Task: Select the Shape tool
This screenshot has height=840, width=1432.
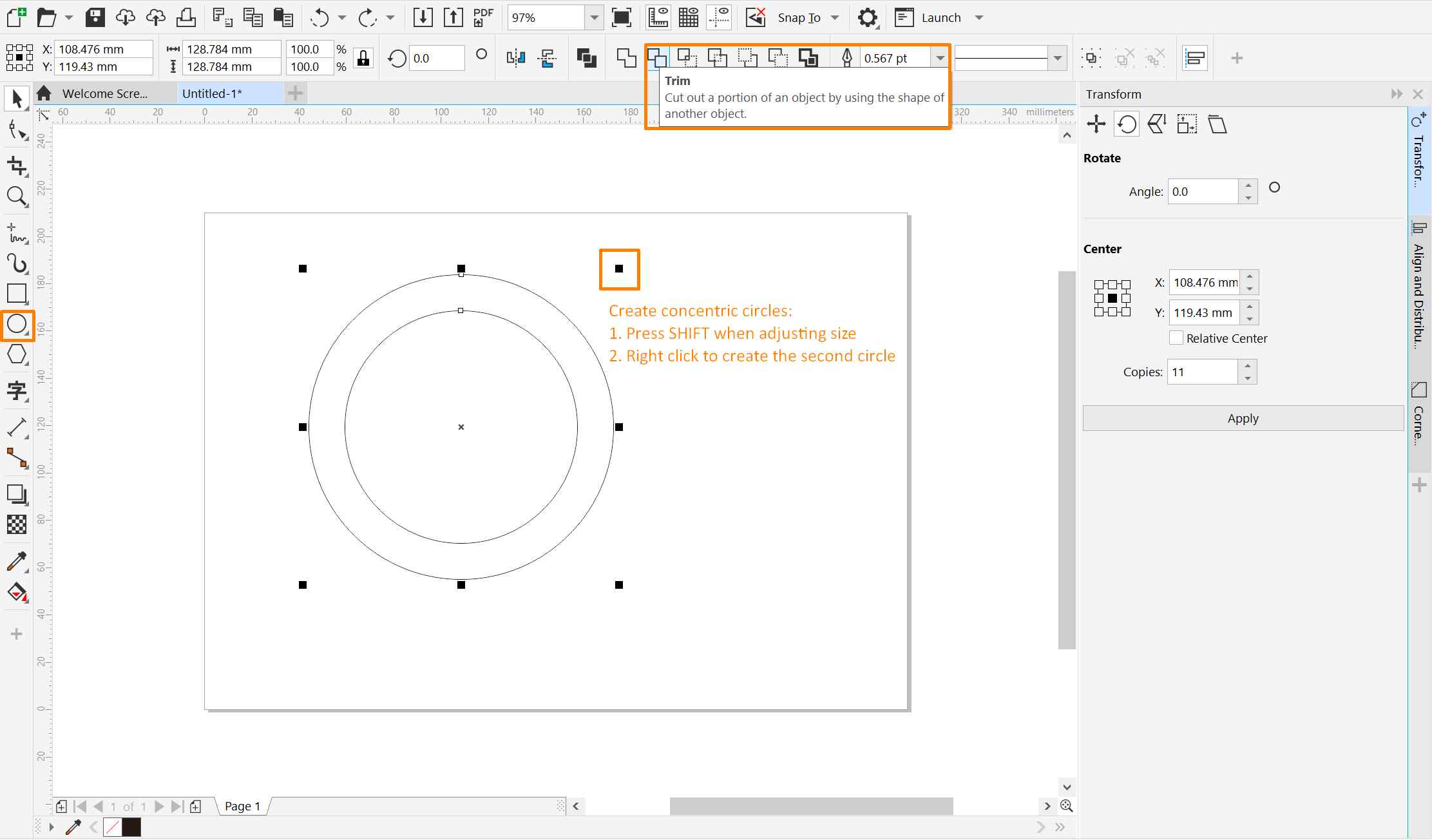Action: [17, 131]
